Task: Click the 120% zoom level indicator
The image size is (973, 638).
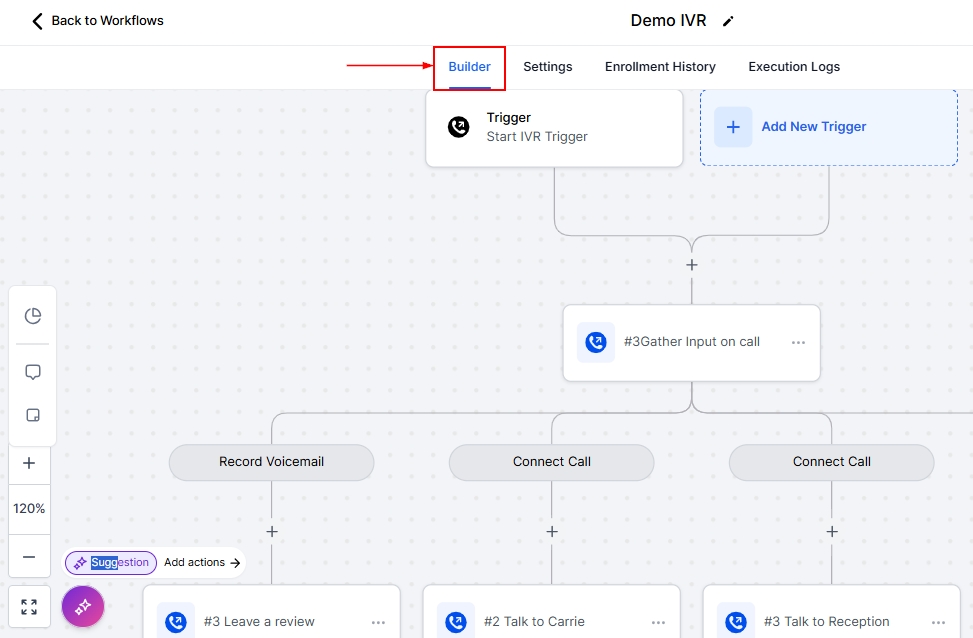Action: (29, 509)
